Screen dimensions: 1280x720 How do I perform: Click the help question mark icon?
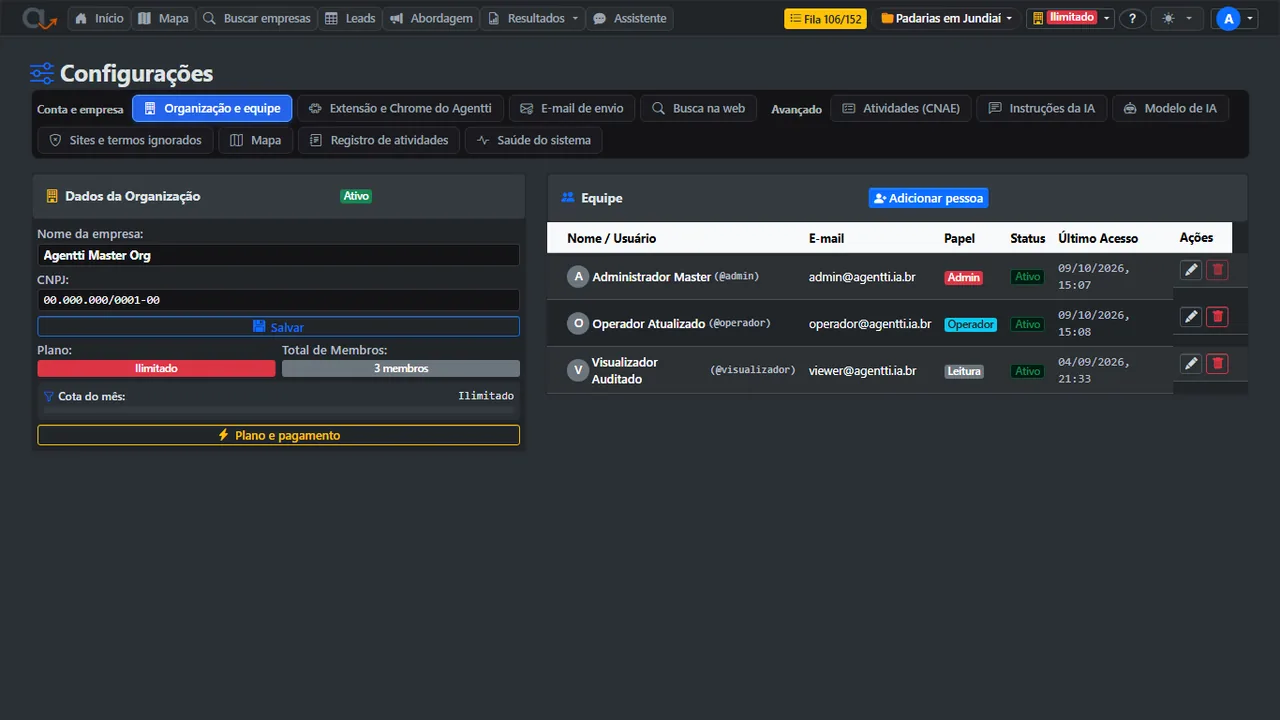(1132, 18)
